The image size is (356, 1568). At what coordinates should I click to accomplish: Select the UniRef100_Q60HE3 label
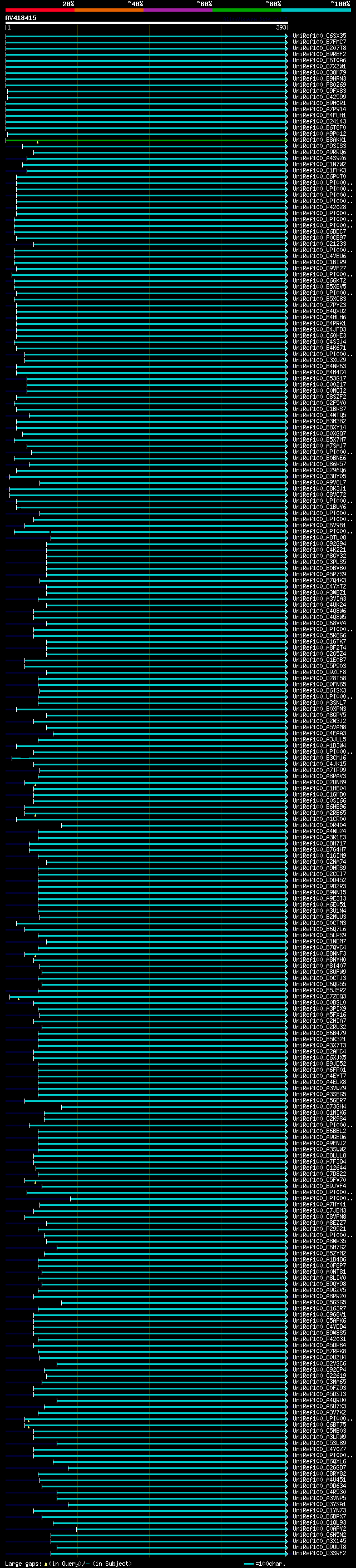[319, 335]
